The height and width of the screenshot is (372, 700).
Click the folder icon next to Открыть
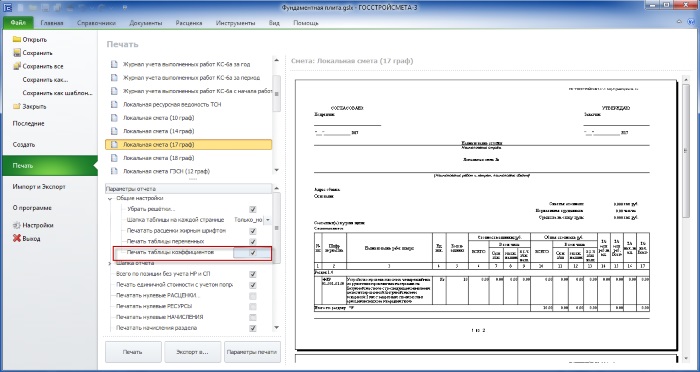(17, 39)
